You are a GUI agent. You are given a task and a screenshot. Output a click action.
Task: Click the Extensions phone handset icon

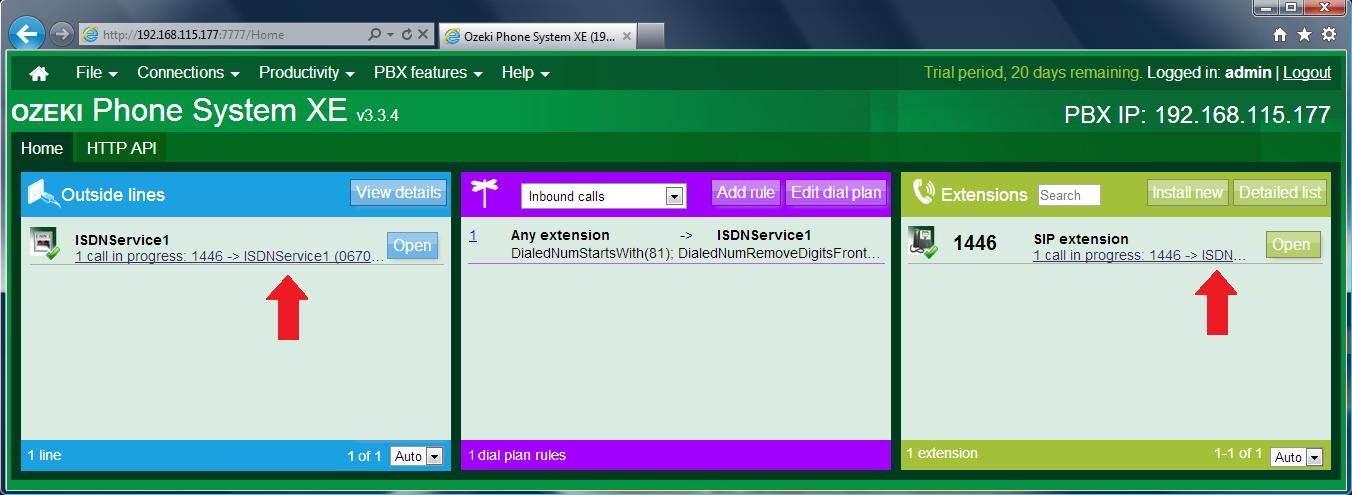(x=923, y=192)
